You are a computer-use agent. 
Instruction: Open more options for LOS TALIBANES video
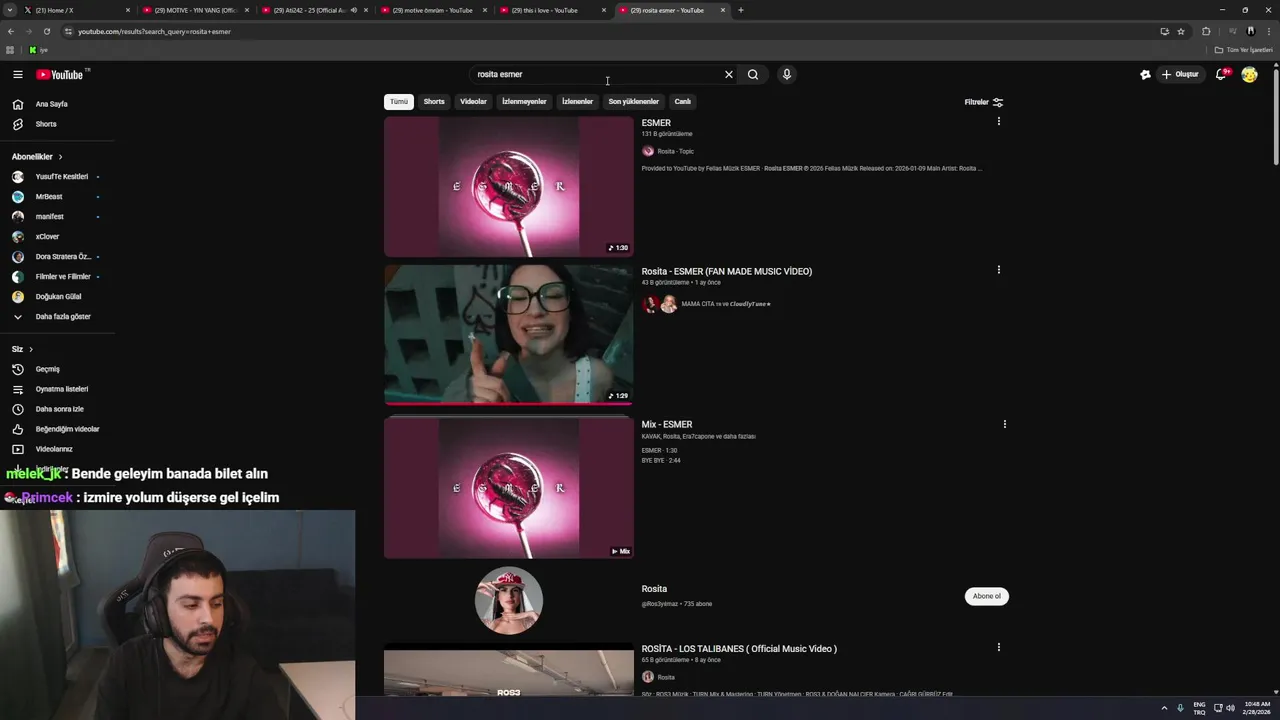(x=998, y=647)
